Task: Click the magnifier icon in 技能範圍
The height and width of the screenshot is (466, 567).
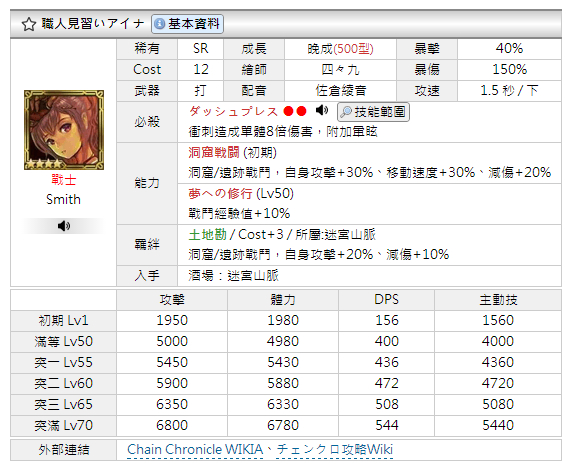Action: coord(346,112)
